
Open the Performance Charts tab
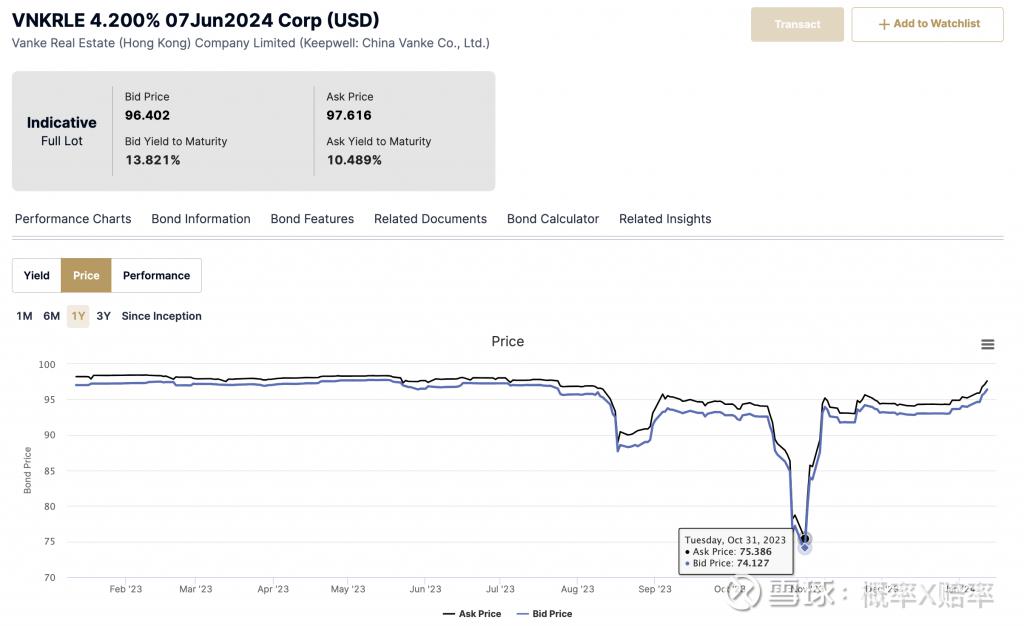click(73, 219)
